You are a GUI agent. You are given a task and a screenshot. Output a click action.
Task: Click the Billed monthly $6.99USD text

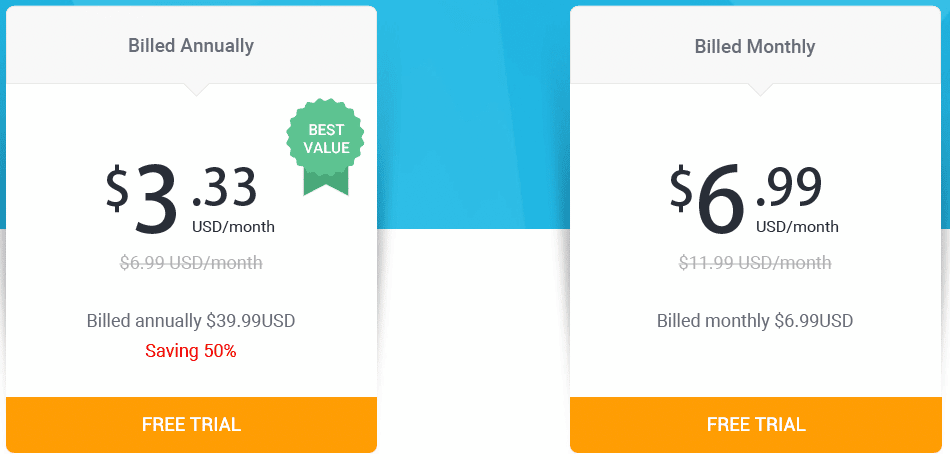pyautogui.click(x=755, y=321)
